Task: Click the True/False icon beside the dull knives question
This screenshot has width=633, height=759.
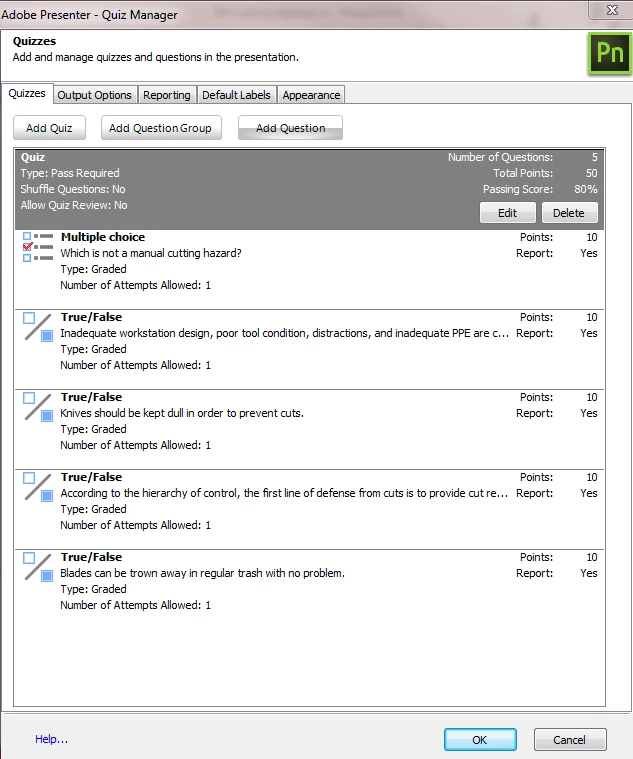Action: point(38,407)
